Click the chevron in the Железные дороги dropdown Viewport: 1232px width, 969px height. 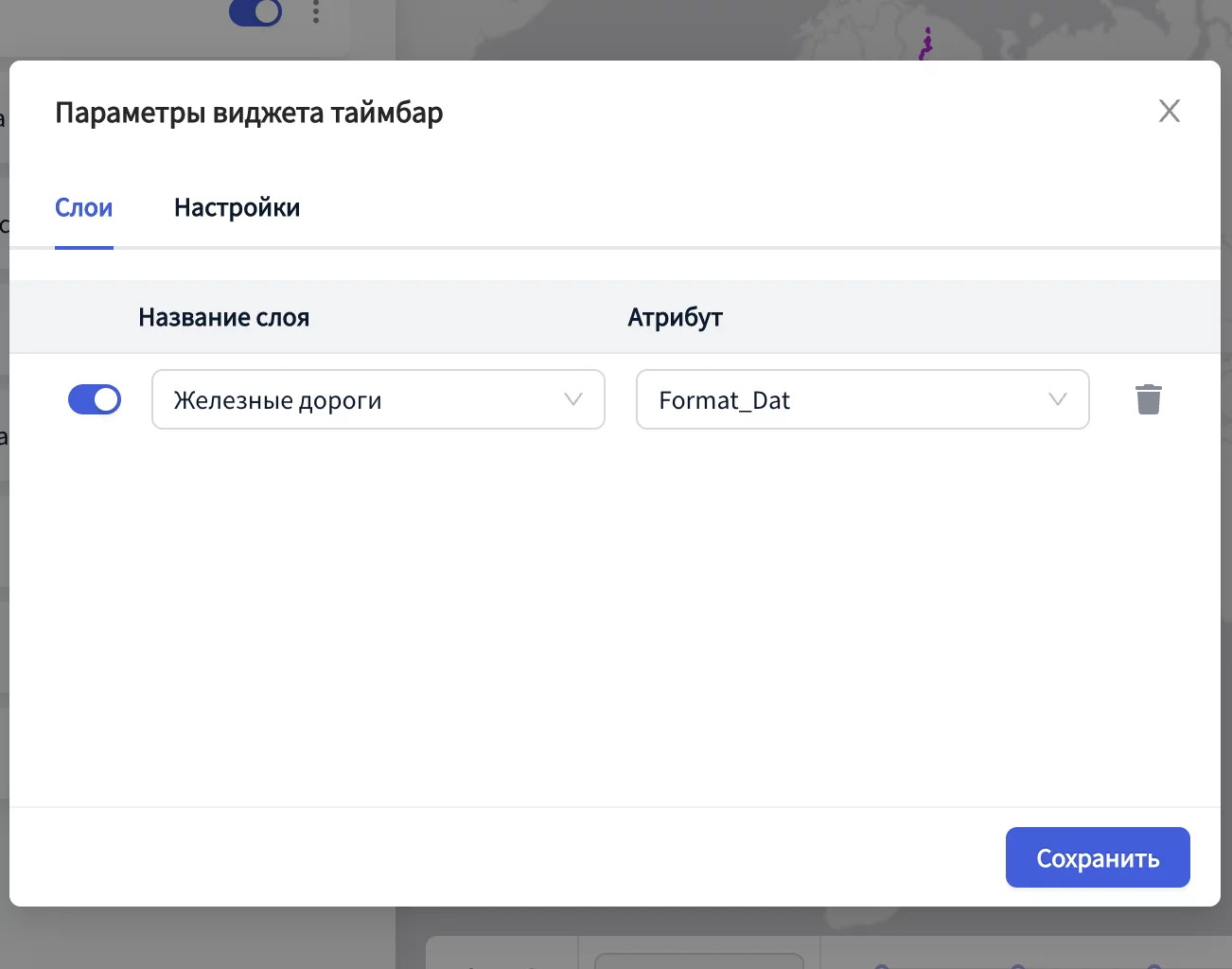[572, 399]
